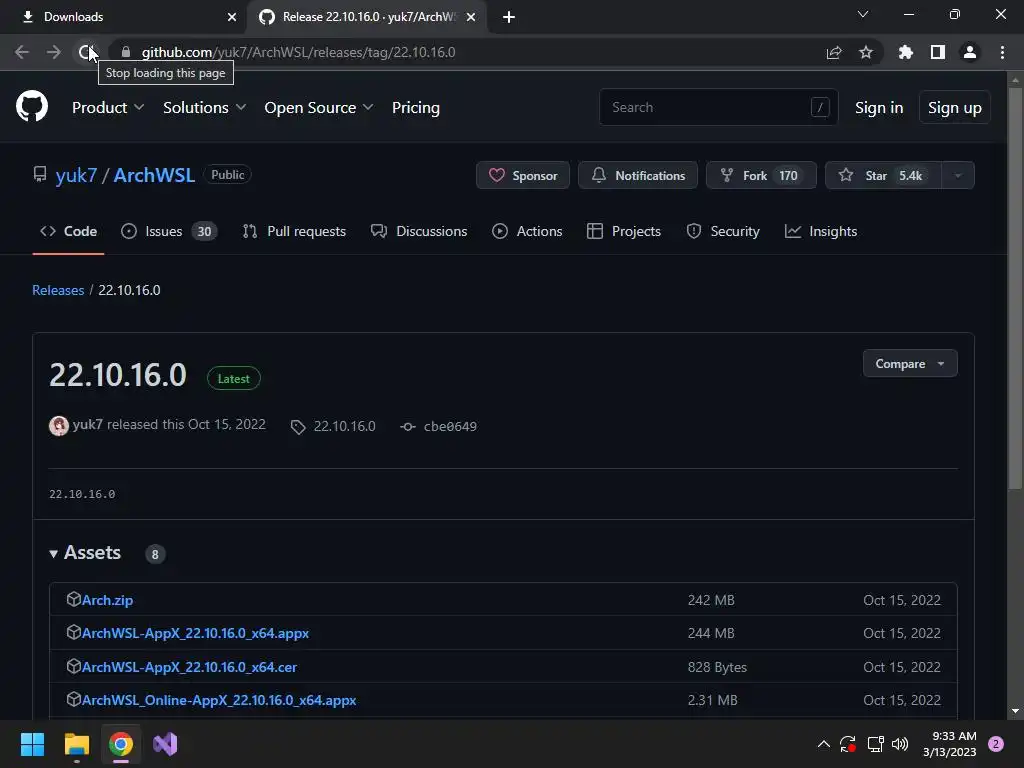Screen dimensions: 1024x768
Task: Bookmark this tab star icon
Action: pos(866,52)
